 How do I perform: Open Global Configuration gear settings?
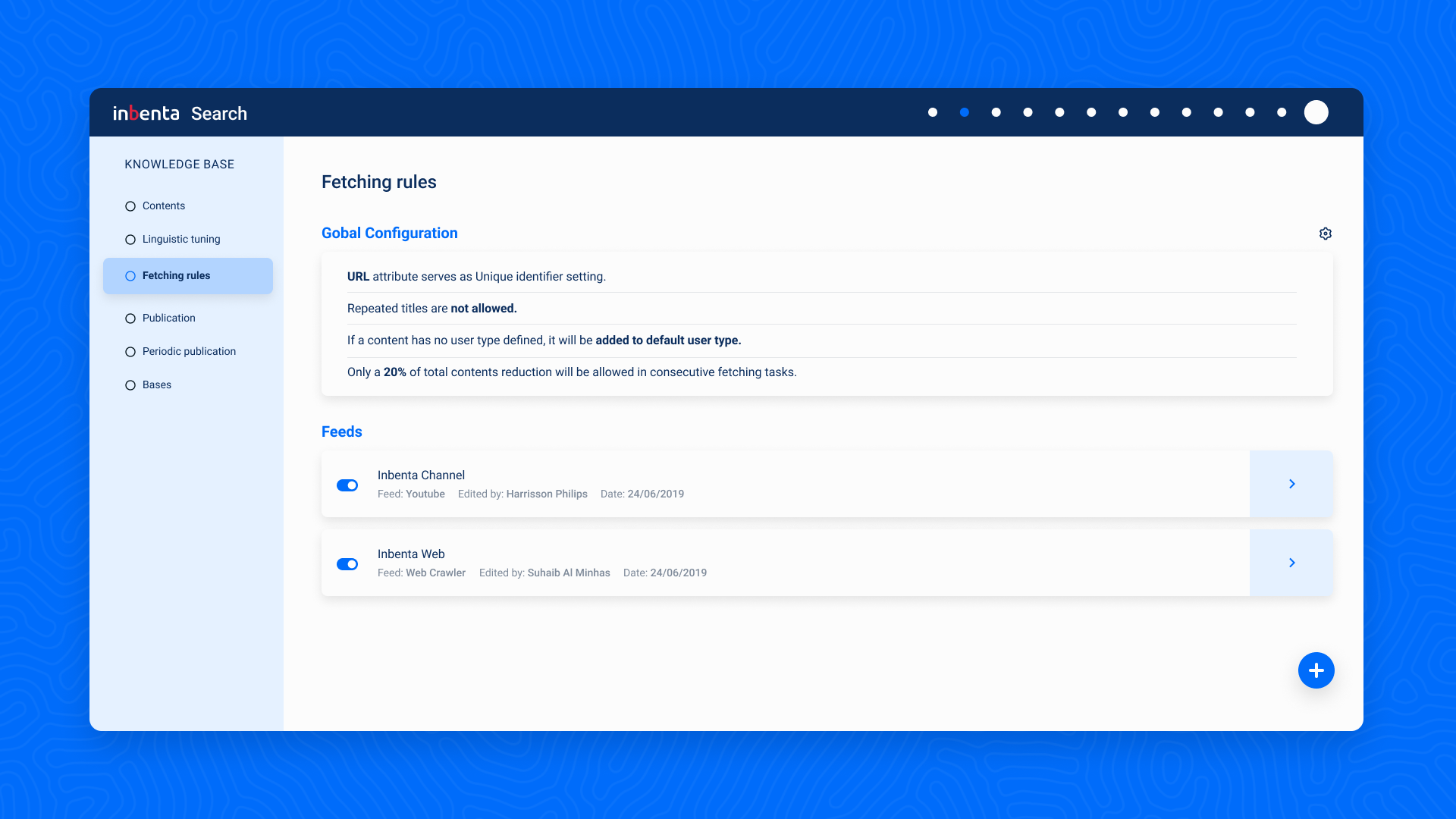click(1325, 234)
